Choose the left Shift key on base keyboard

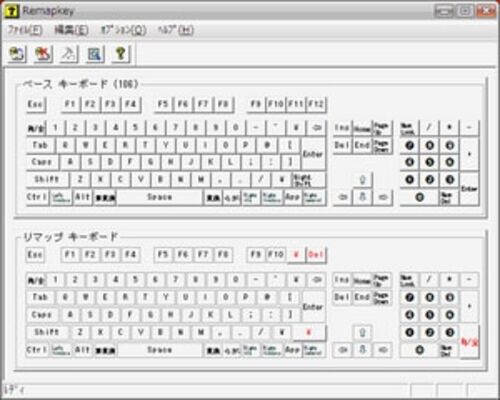[x=47, y=180]
